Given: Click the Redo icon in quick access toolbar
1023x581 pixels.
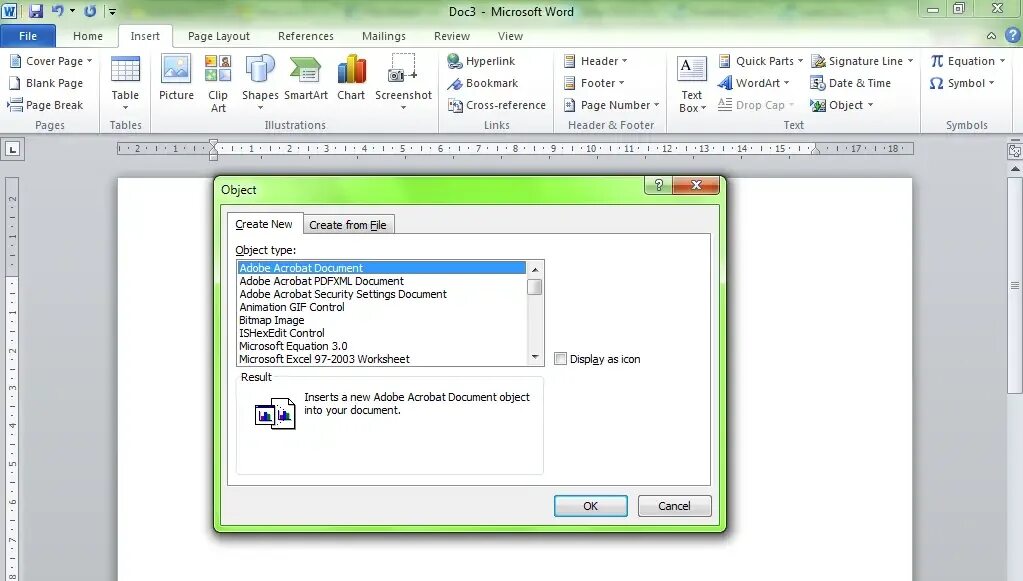Looking at the screenshot, I should [90, 11].
